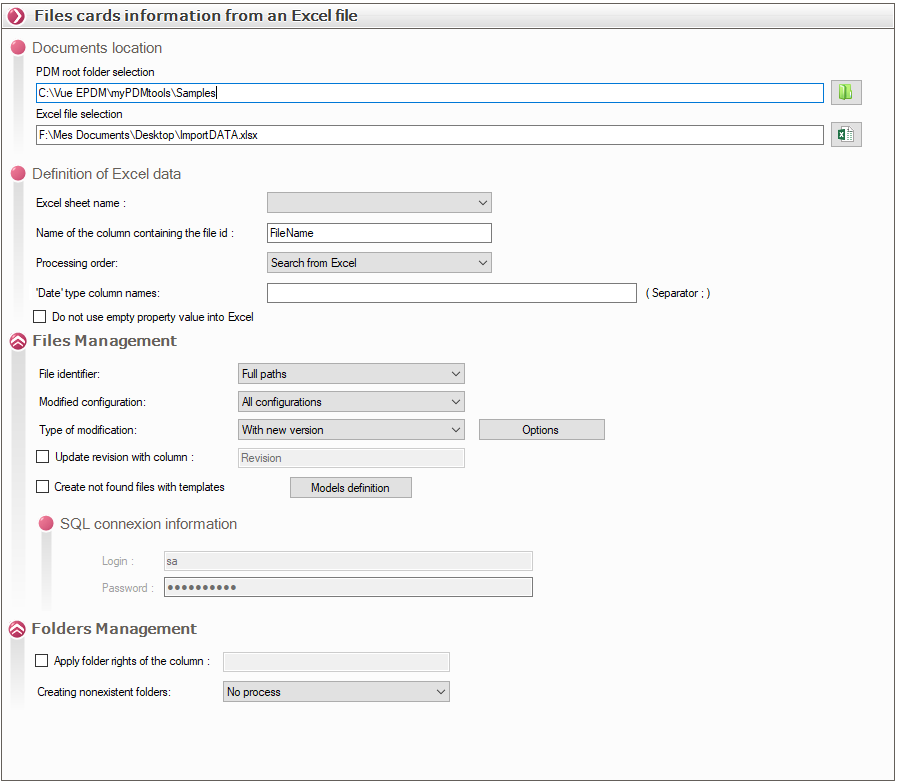Toggle Update revision with column checkbox
The width and height of the screenshot is (900, 783).
(x=42, y=457)
